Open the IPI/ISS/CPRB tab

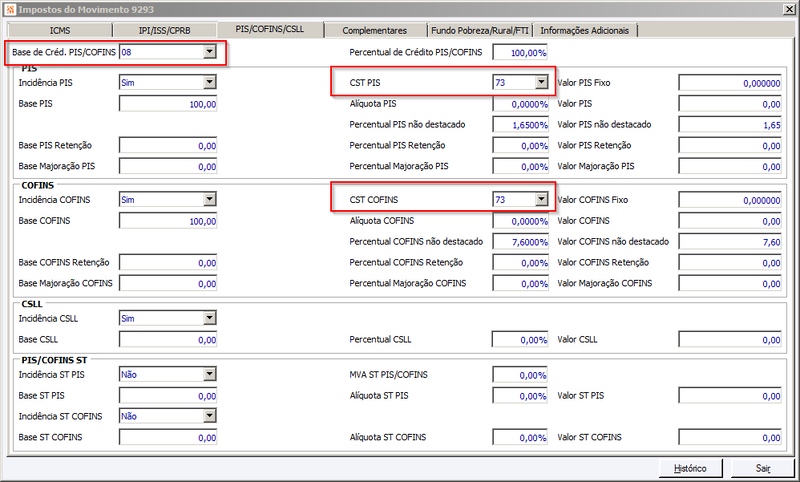coord(164,30)
